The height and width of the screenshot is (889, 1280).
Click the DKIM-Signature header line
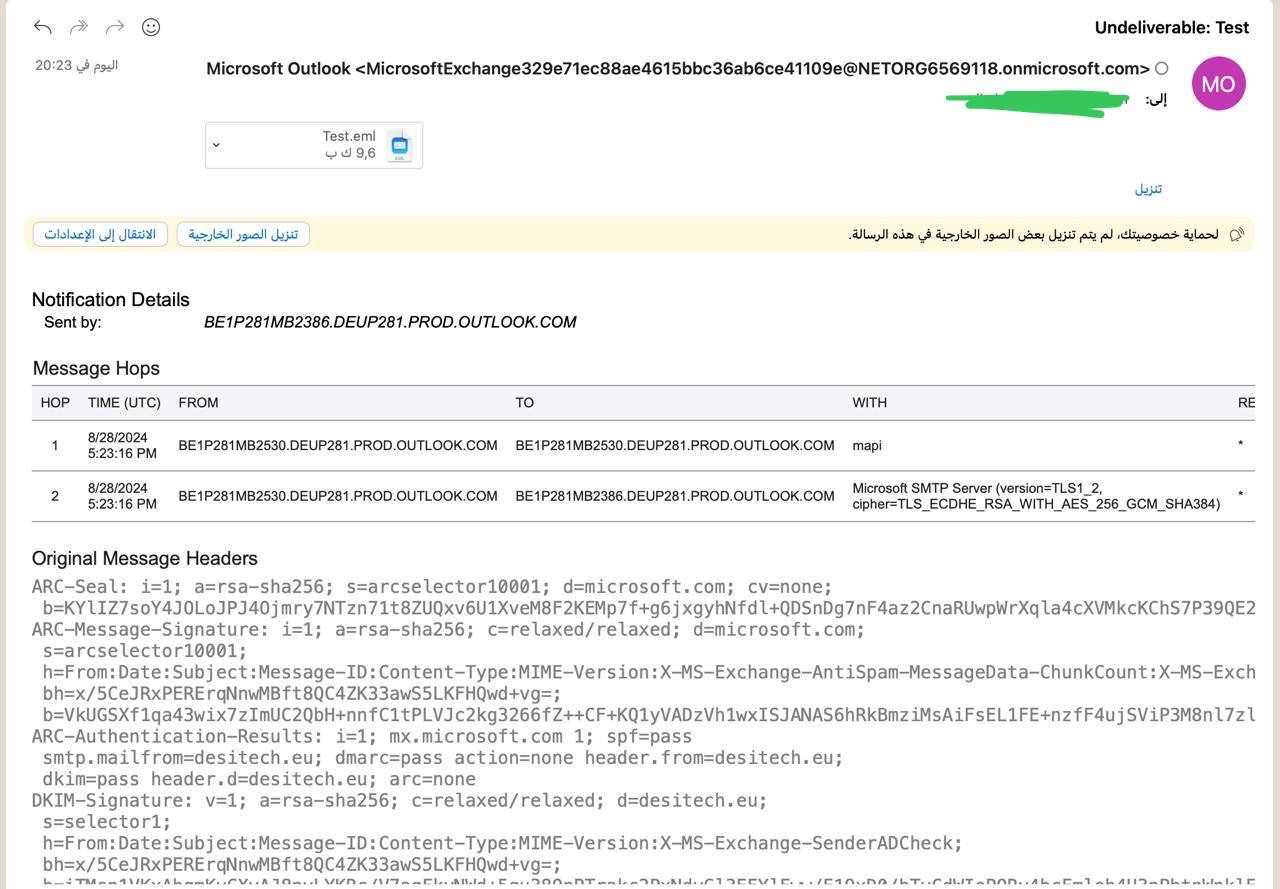click(x=400, y=801)
